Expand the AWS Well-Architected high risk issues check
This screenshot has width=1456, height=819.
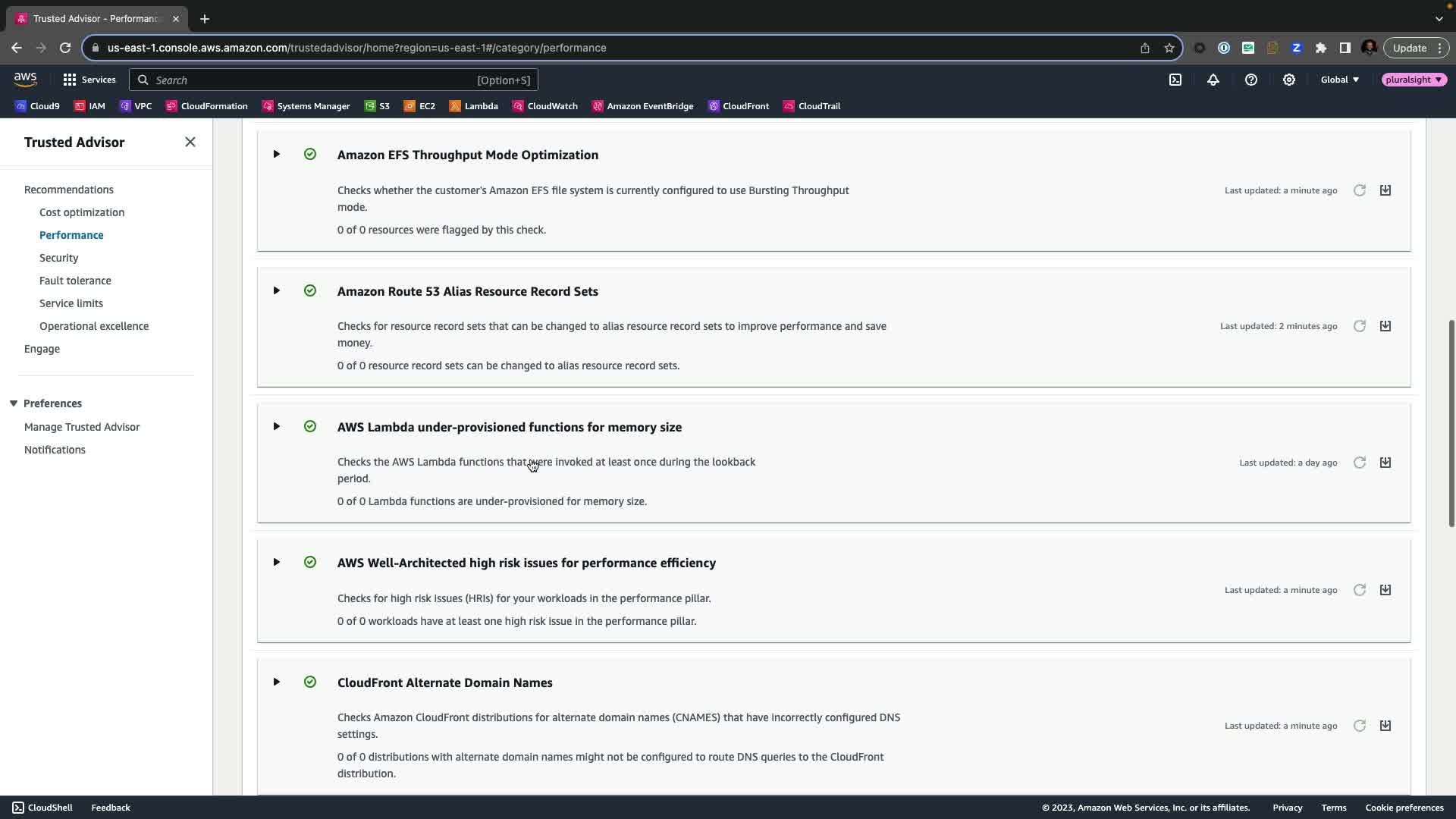[x=277, y=563]
